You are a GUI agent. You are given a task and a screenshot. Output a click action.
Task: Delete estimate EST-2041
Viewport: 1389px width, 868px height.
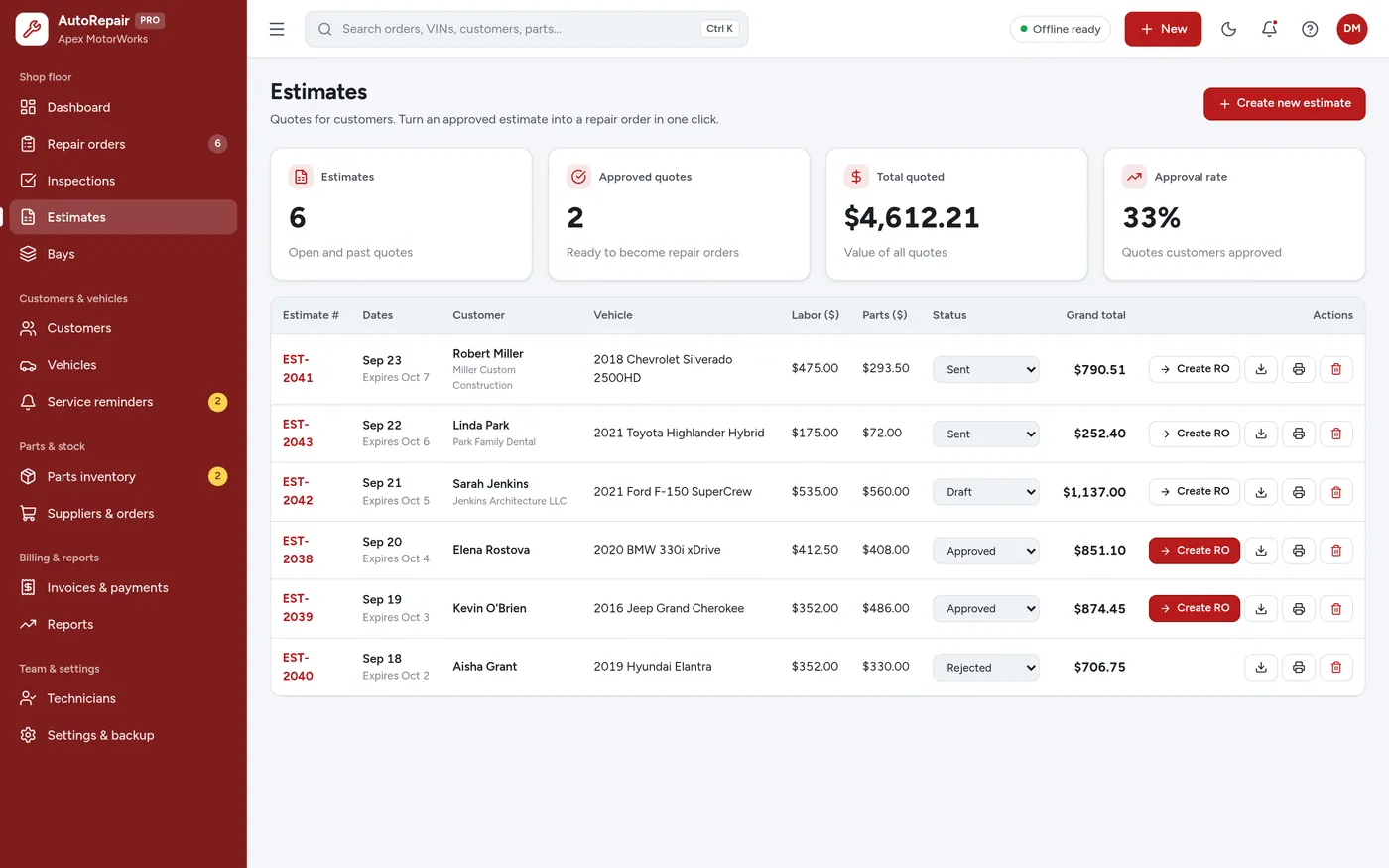coord(1336,369)
